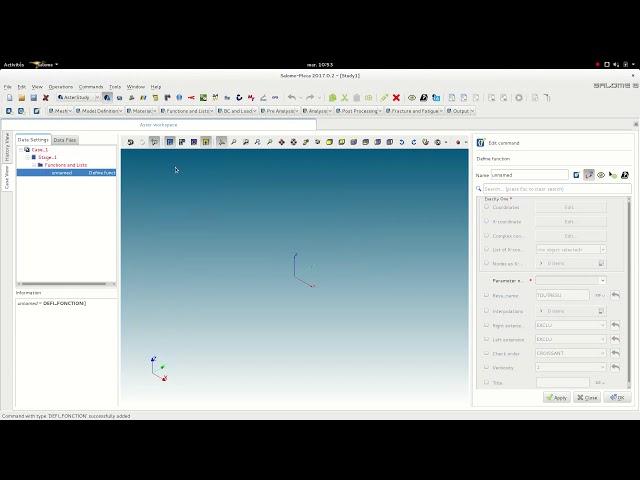
Task: Click the red recording dot icon in viewer
Action: coord(458,142)
